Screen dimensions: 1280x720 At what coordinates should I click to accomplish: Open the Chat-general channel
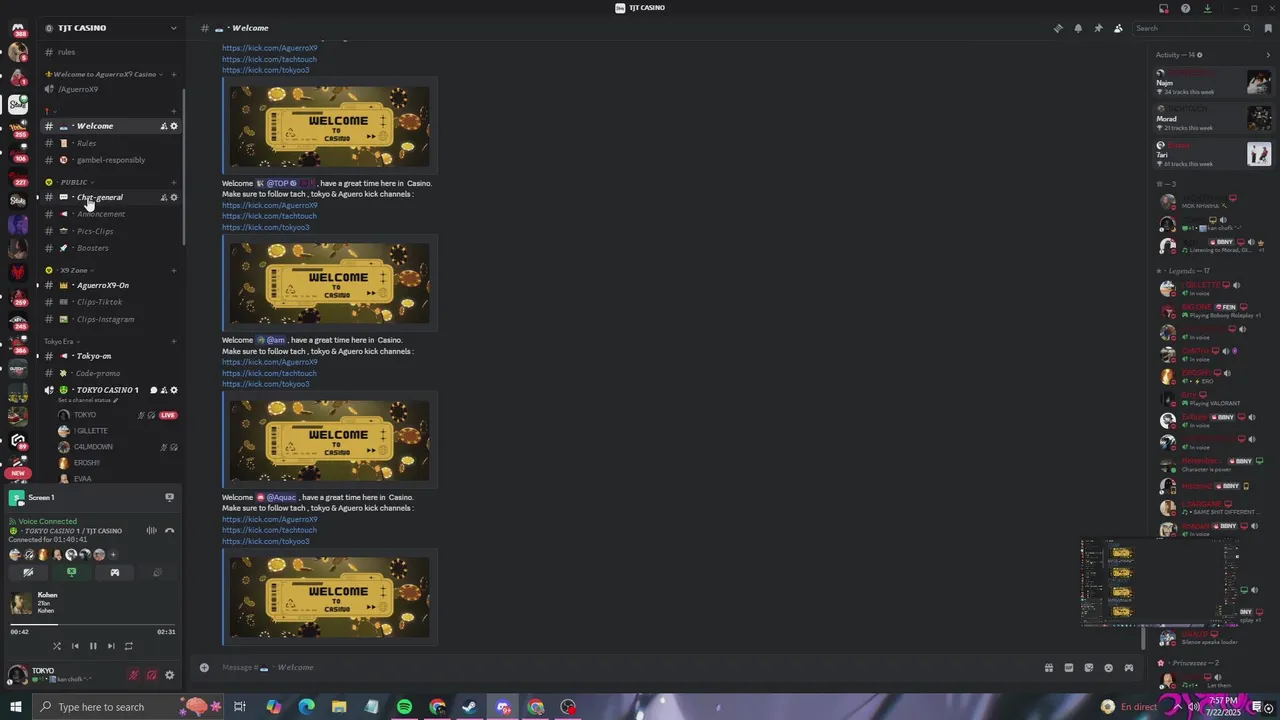(99, 197)
